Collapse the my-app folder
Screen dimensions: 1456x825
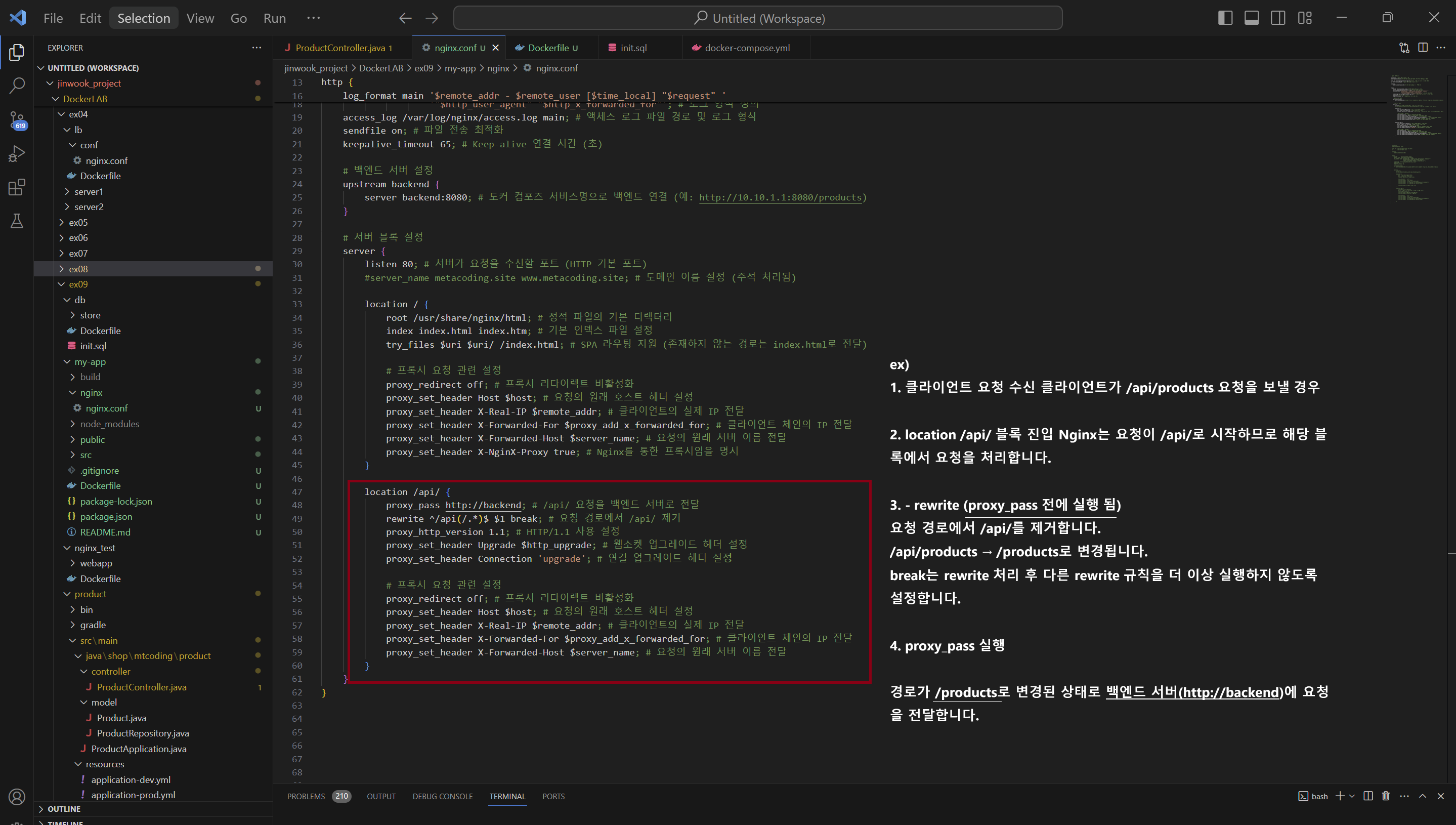90,361
